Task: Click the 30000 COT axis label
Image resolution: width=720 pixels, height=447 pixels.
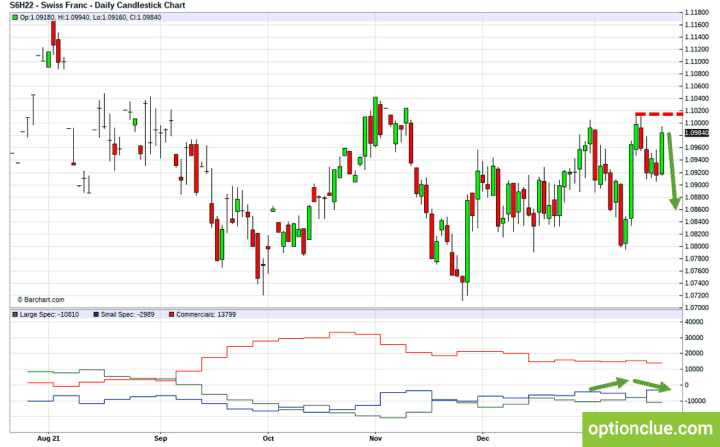Action: click(x=693, y=338)
